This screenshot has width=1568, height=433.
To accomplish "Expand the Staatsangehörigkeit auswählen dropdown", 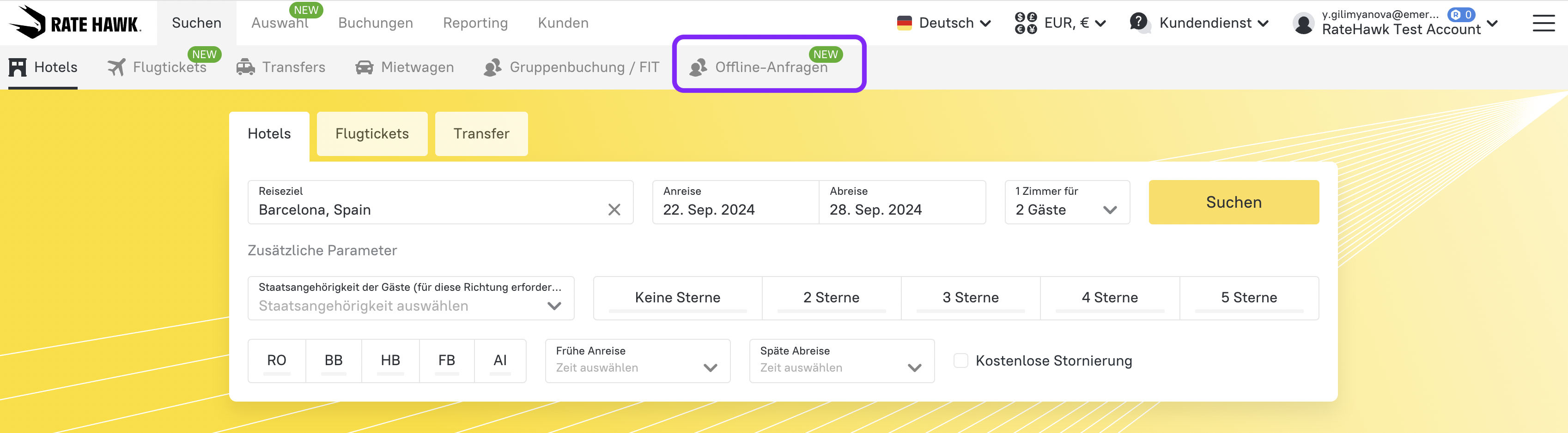I will (411, 298).
